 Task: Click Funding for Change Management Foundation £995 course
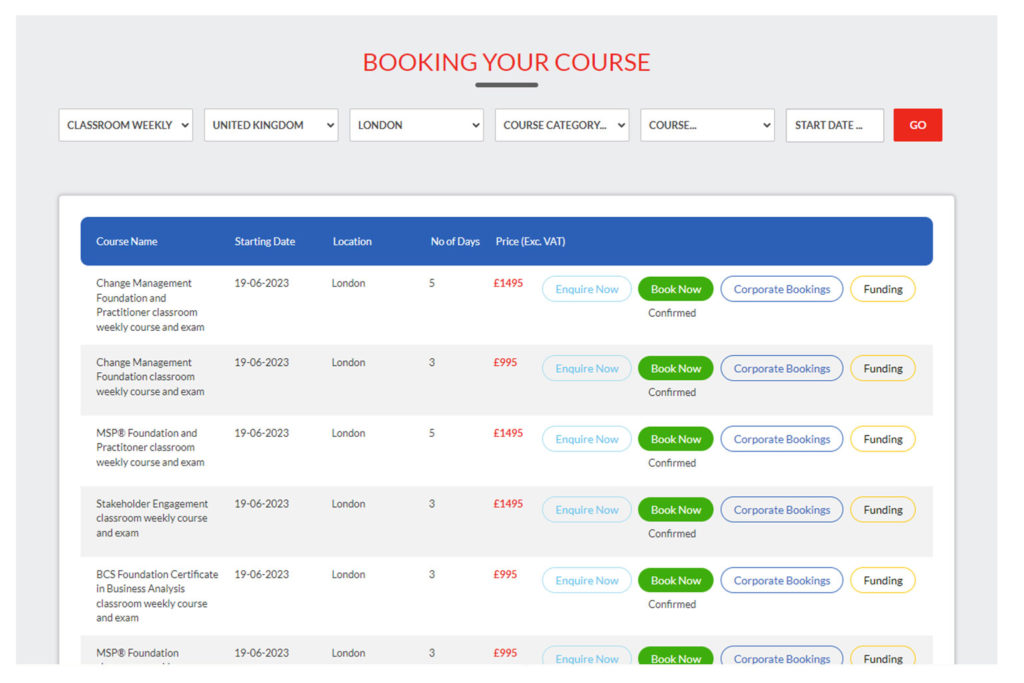(882, 368)
